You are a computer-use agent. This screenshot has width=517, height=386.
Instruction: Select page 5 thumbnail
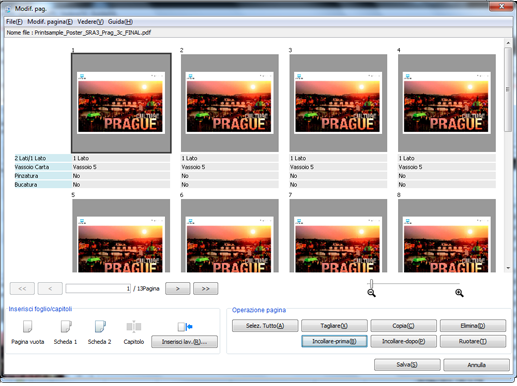point(121,236)
